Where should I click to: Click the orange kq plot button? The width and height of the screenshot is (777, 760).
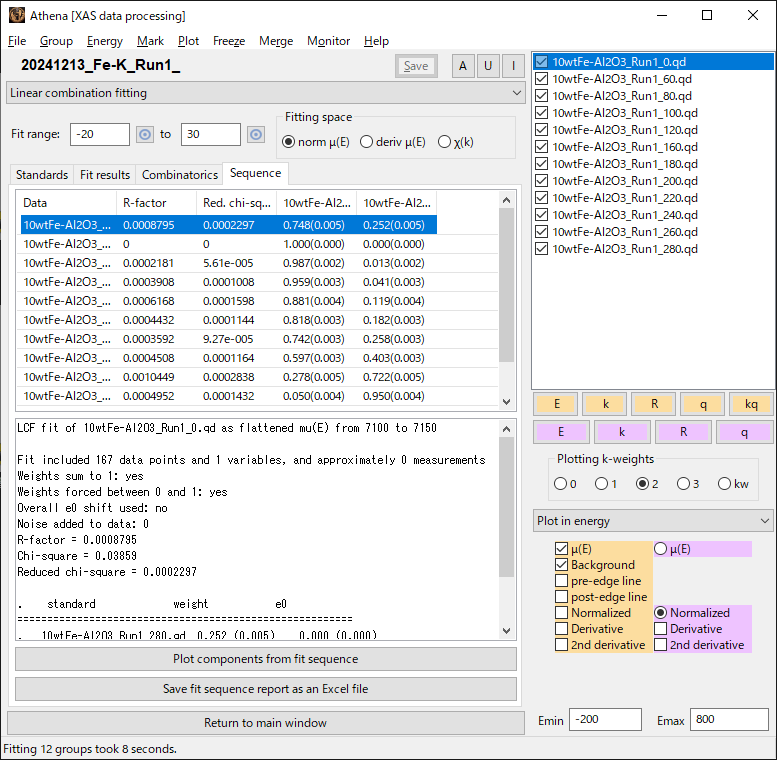[x=751, y=404]
